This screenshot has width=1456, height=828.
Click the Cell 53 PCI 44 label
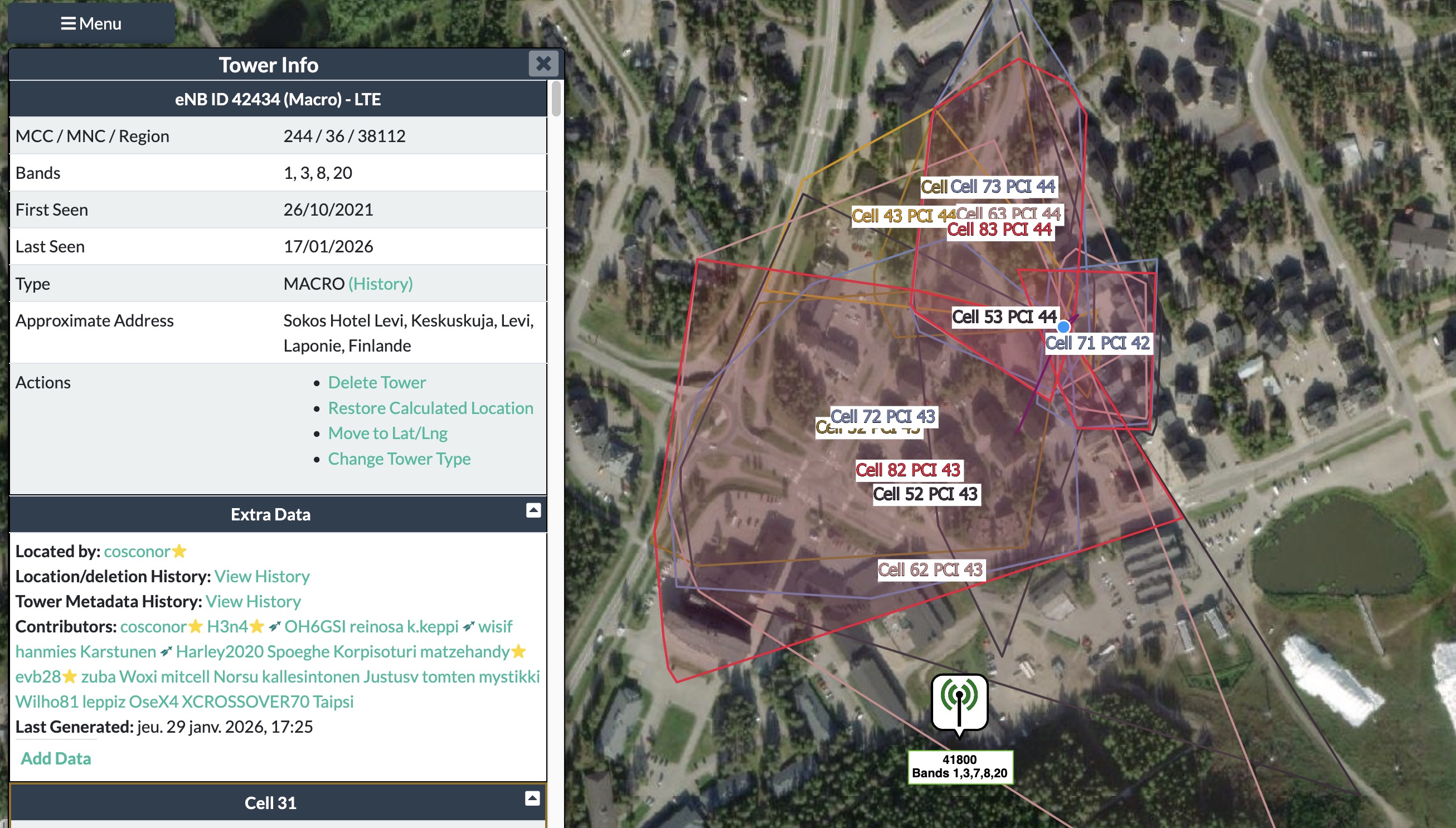[1004, 316]
